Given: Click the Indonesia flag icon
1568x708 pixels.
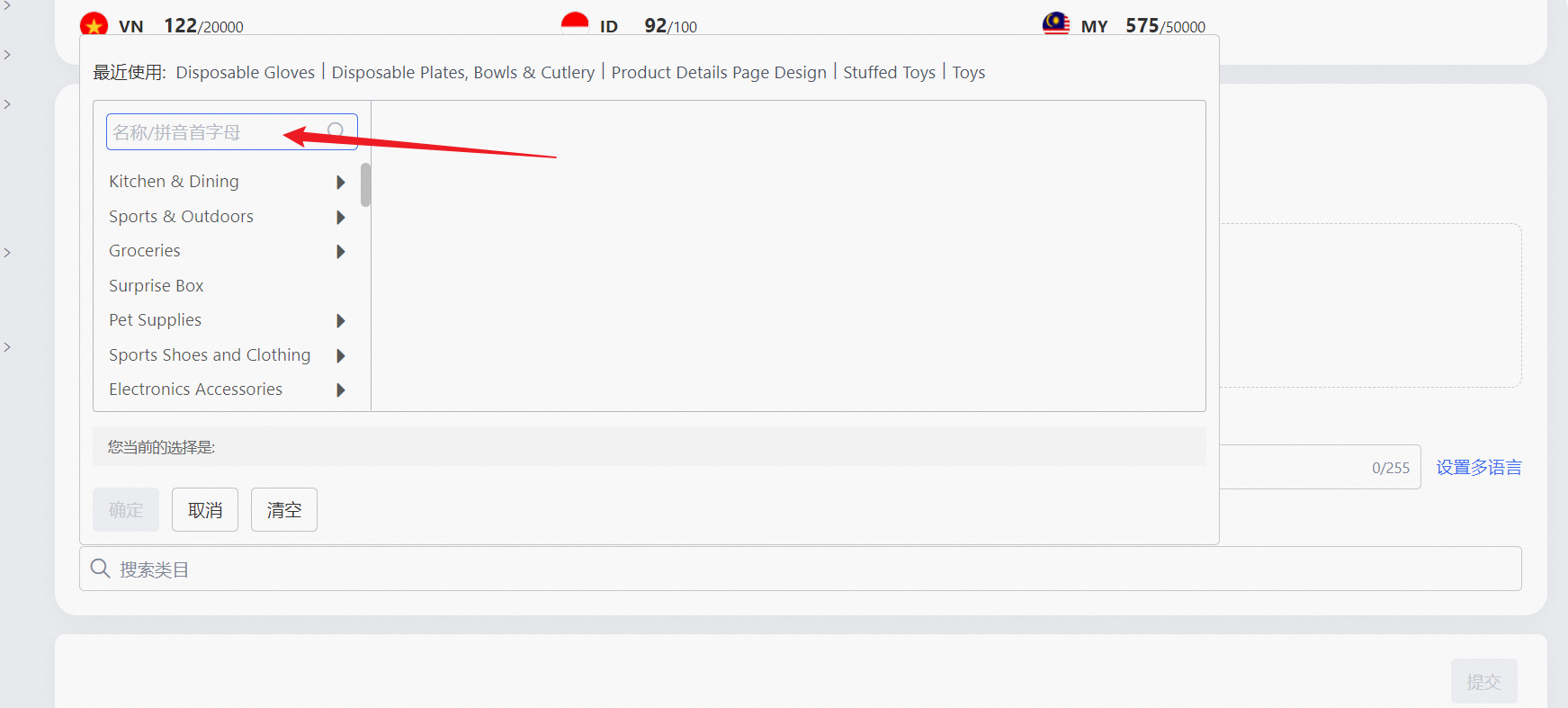Looking at the screenshot, I should pyautogui.click(x=575, y=22).
